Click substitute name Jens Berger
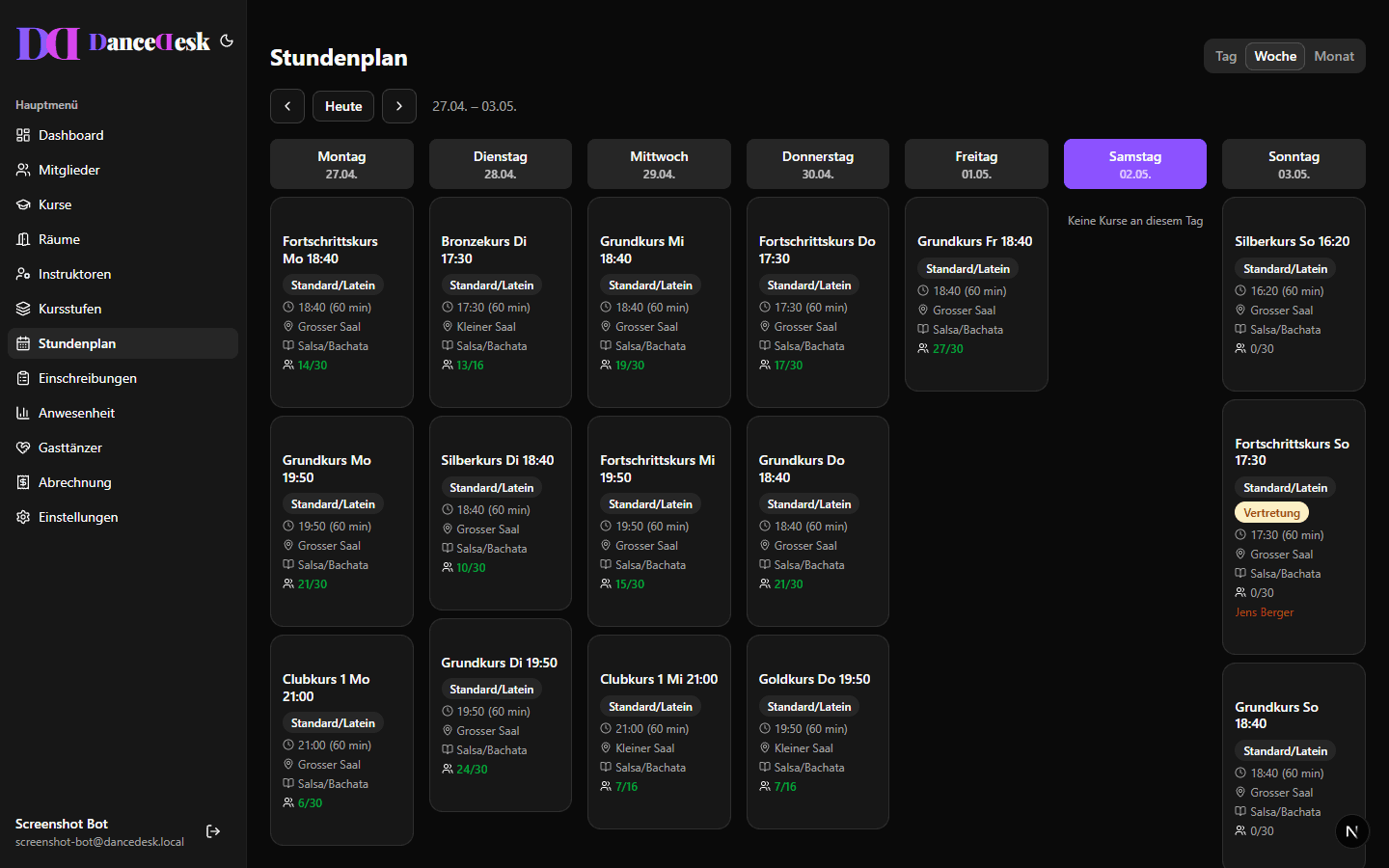Viewport: 1389px width, 868px height. (x=1264, y=612)
